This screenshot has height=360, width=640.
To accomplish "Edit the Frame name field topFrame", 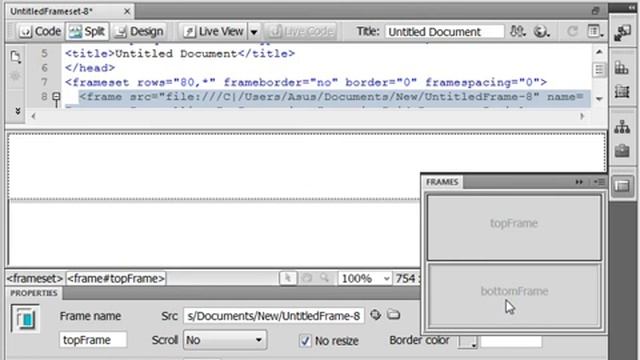I will click(93, 340).
